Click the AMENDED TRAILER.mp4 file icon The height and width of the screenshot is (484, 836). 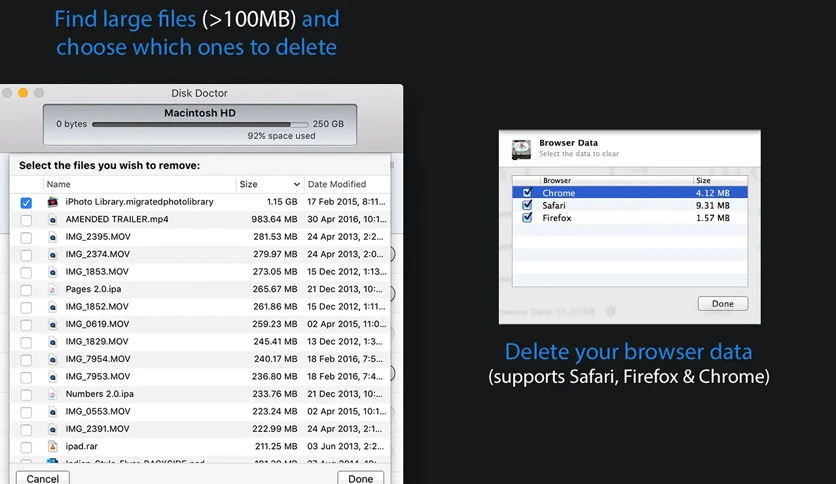coord(52,220)
